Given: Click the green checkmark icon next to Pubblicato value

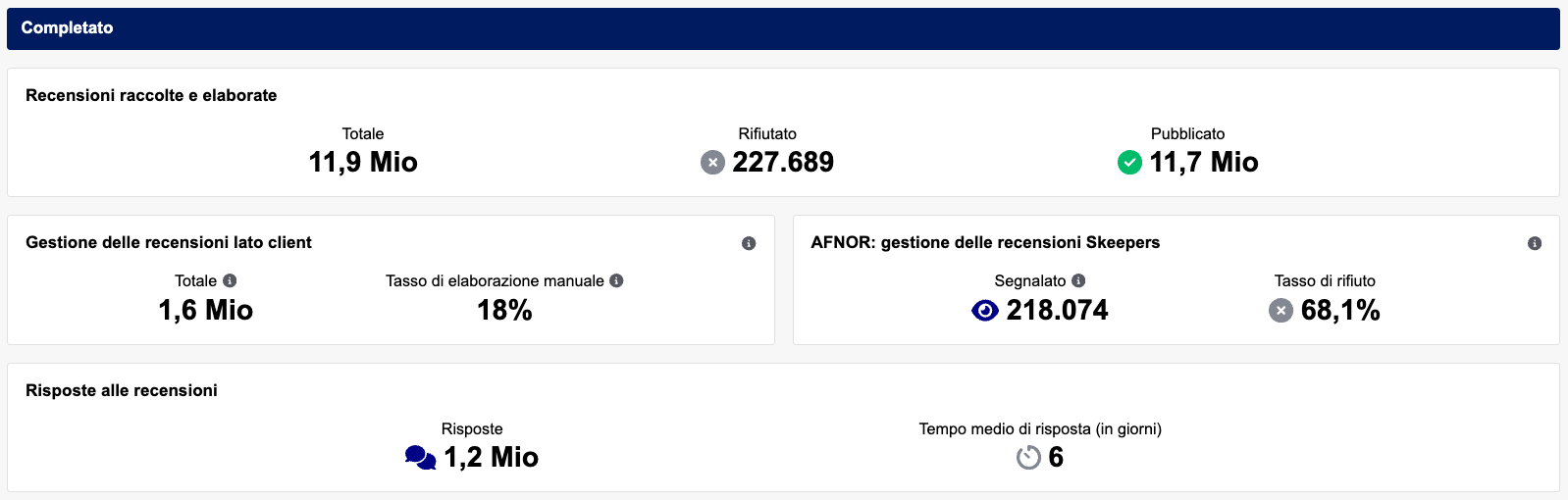Looking at the screenshot, I should [x=1129, y=163].
